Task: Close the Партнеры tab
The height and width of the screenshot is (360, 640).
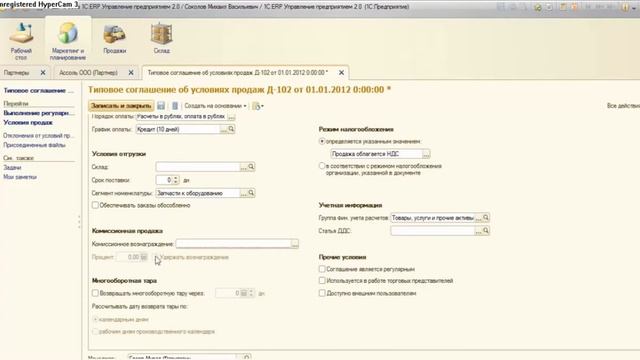Action: pos(43,73)
